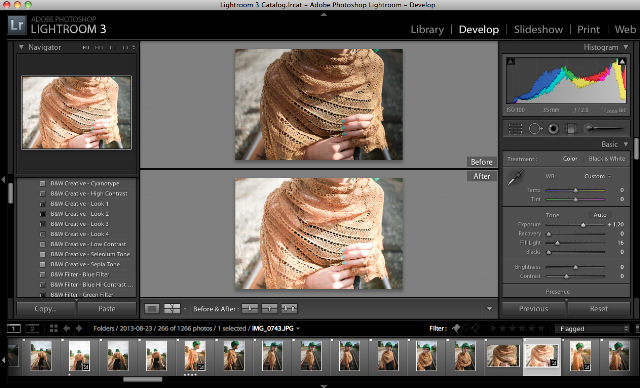Image resolution: width=640 pixels, height=388 pixels.
Task: Collapse the Basic panel
Action: tap(626, 144)
